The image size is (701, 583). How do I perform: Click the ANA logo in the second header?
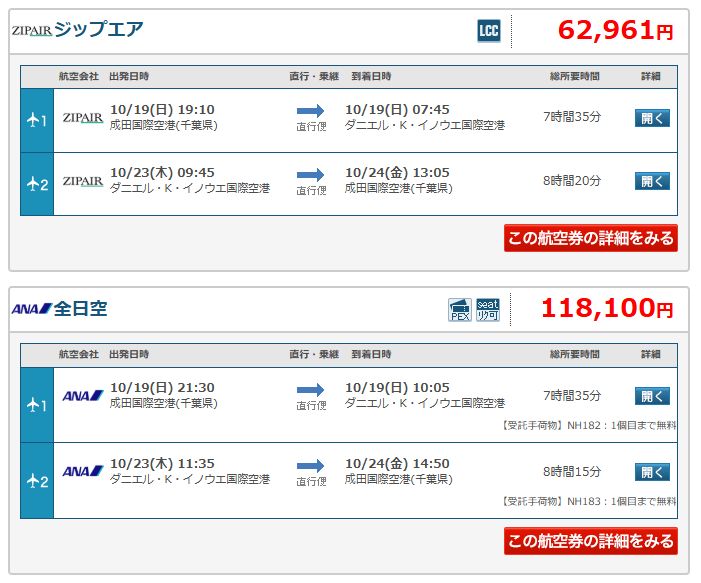click(x=32, y=308)
